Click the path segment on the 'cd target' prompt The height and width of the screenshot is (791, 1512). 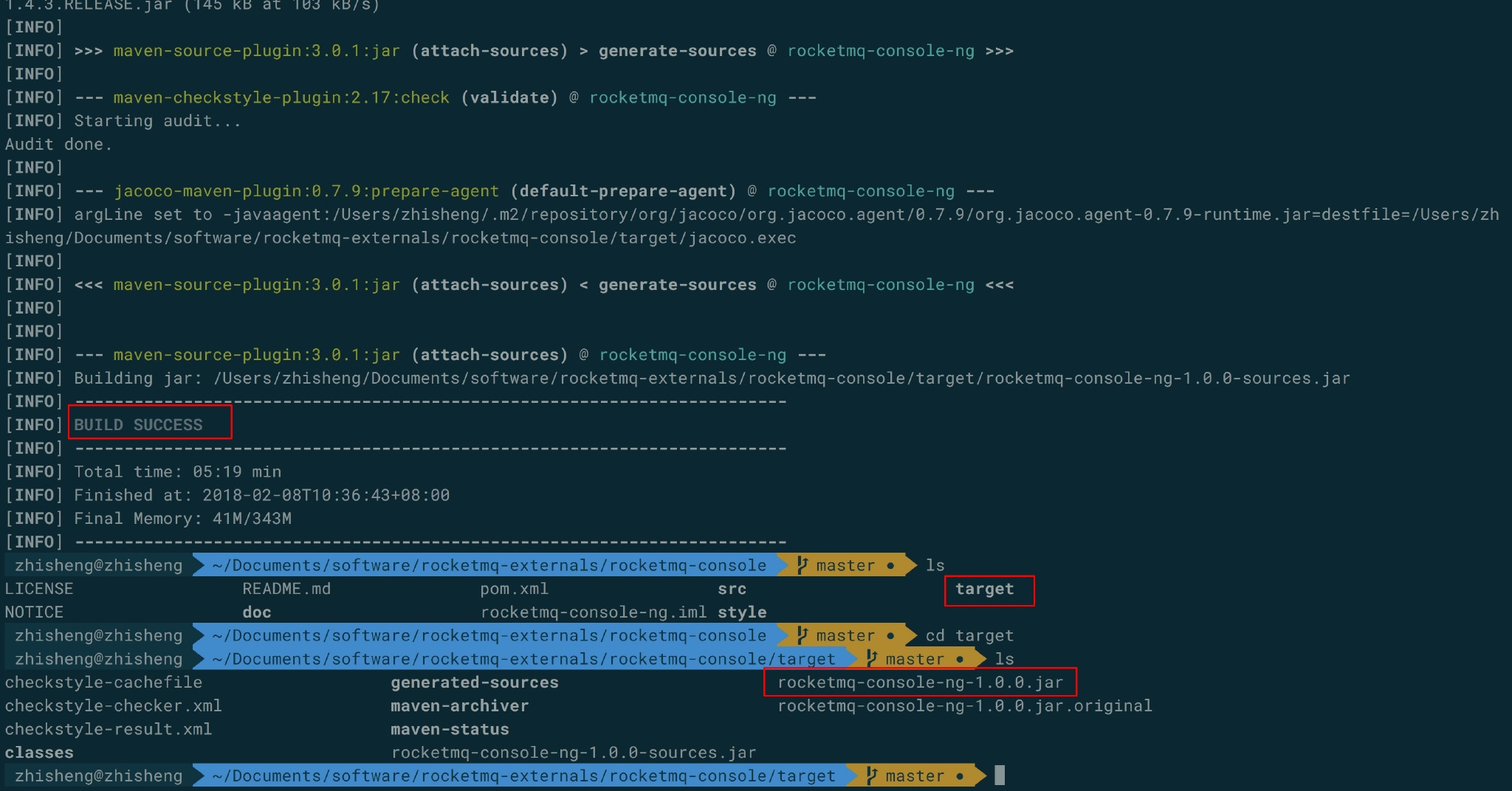[x=489, y=635]
